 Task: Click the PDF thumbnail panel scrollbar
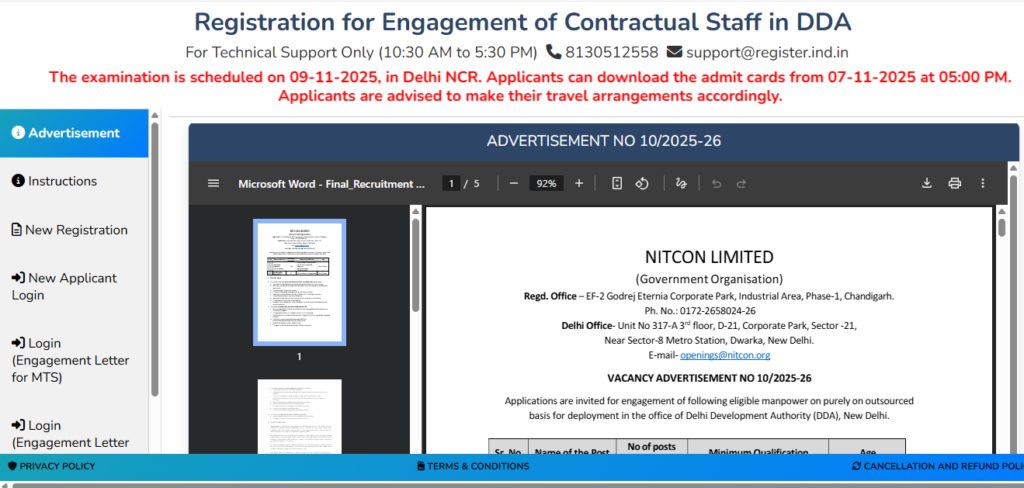pos(415,265)
